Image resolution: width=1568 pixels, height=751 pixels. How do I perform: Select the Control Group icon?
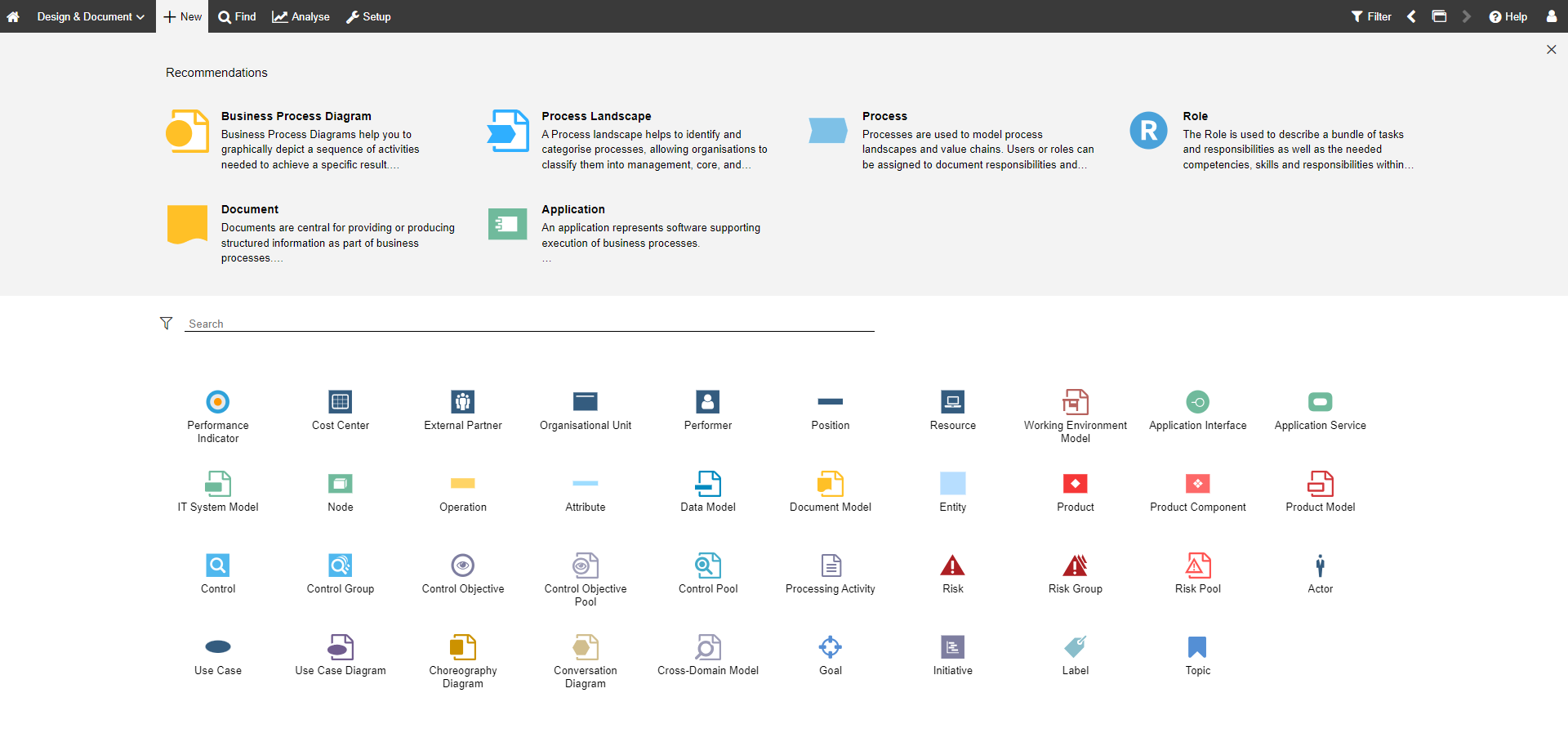click(x=341, y=565)
